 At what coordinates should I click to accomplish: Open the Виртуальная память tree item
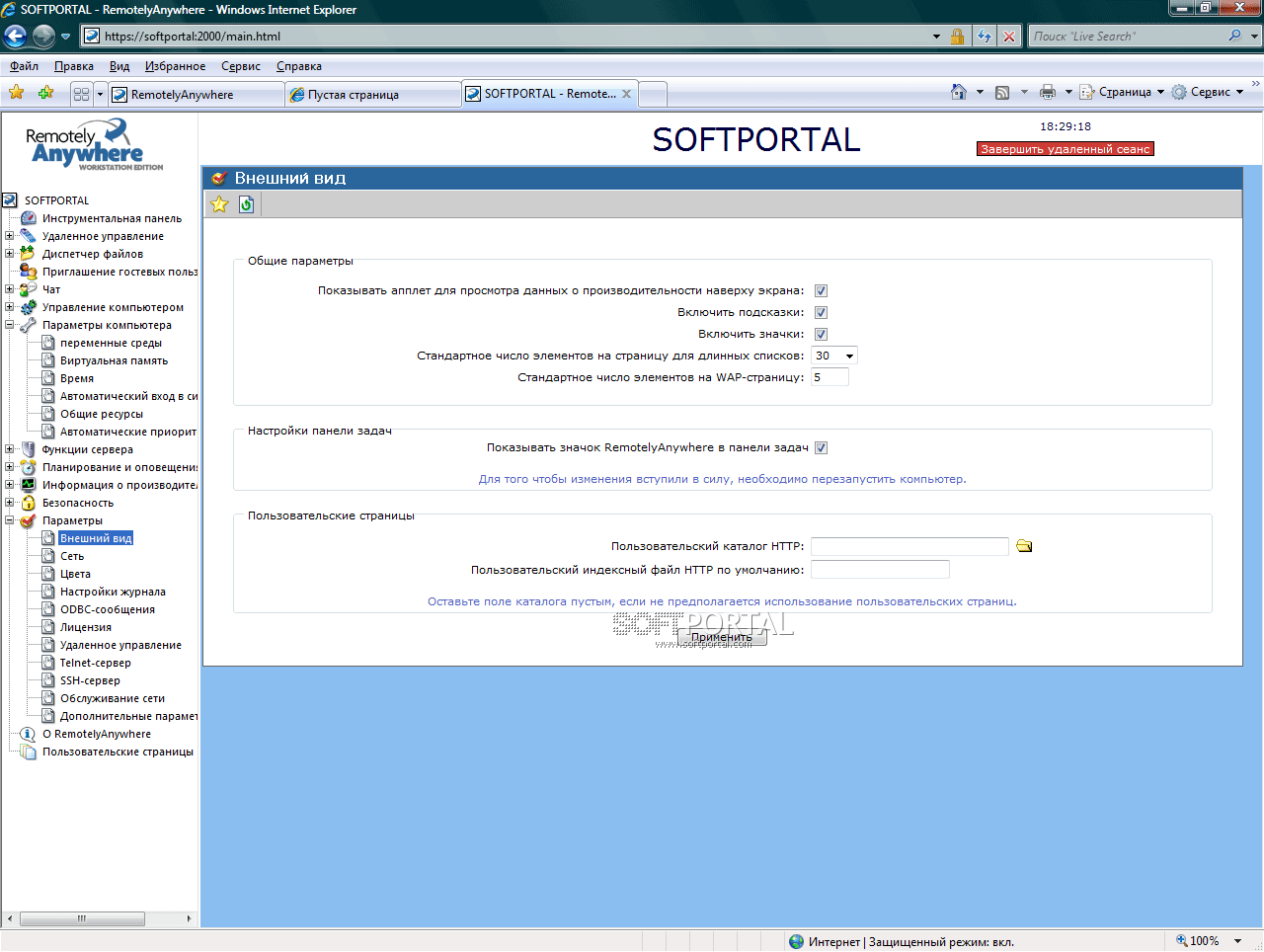114,360
